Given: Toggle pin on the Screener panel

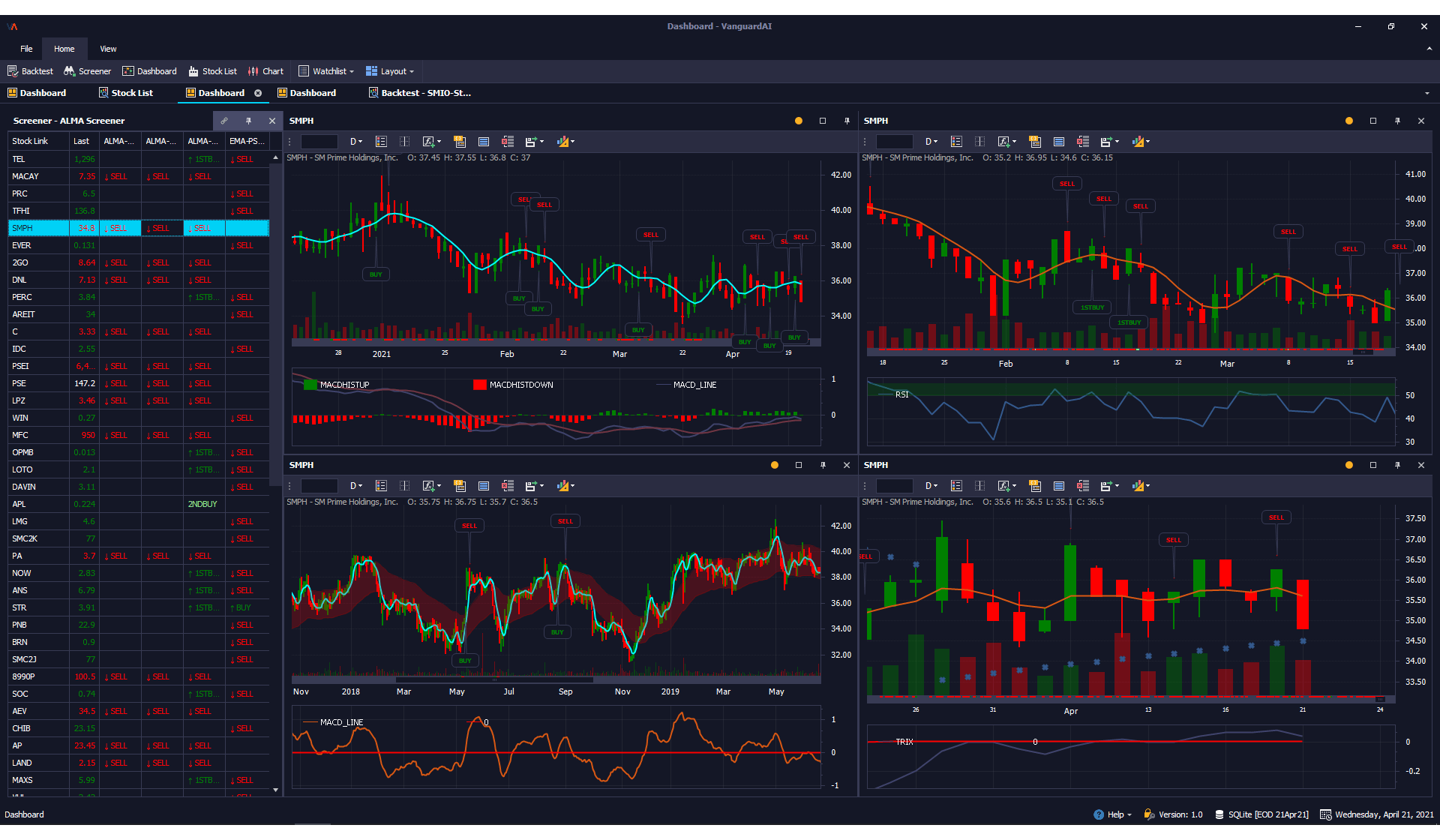Looking at the screenshot, I should point(248,121).
